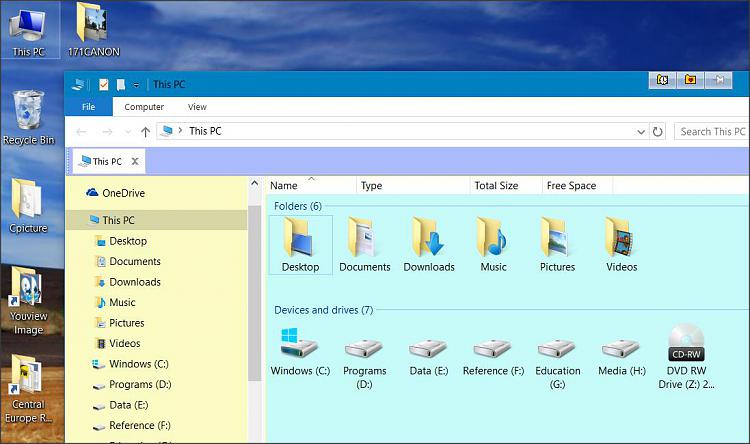Image resolution: width=750 pixels, height=444 pixels.
Task: Sort by the Name column header
Action: [311, 185]
